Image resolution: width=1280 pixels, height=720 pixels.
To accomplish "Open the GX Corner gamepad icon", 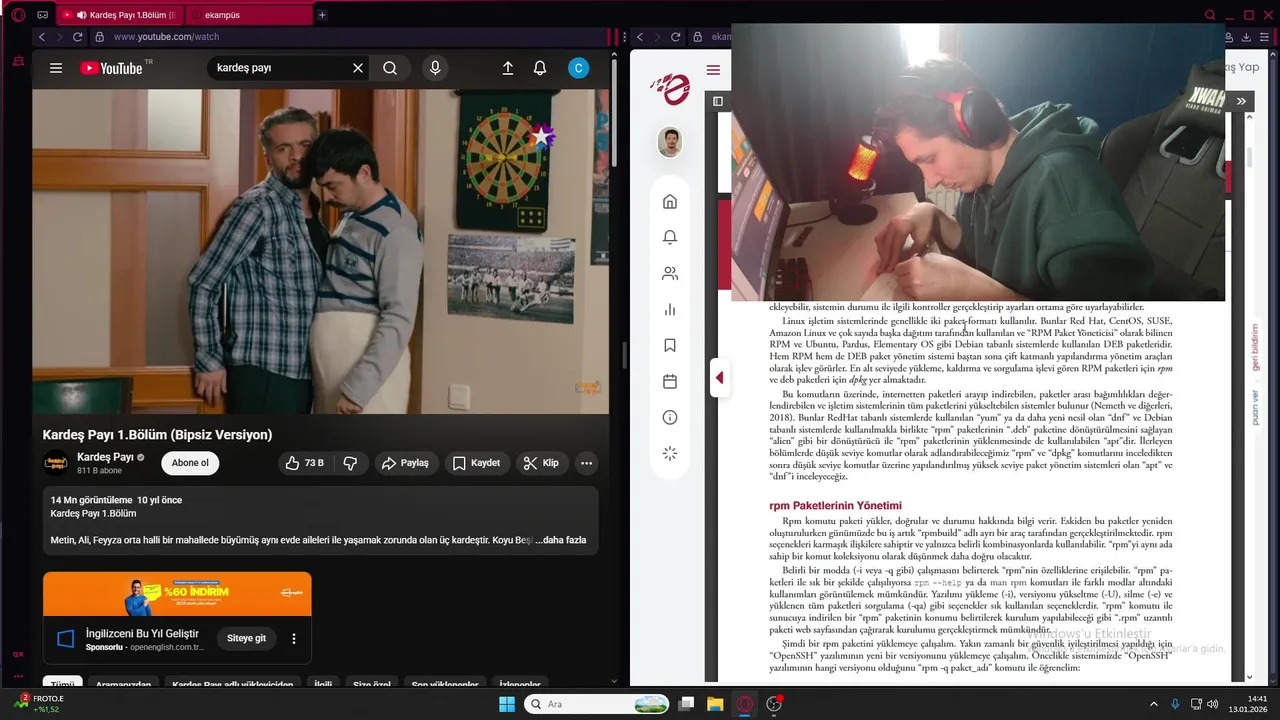I will pos(42,15).
